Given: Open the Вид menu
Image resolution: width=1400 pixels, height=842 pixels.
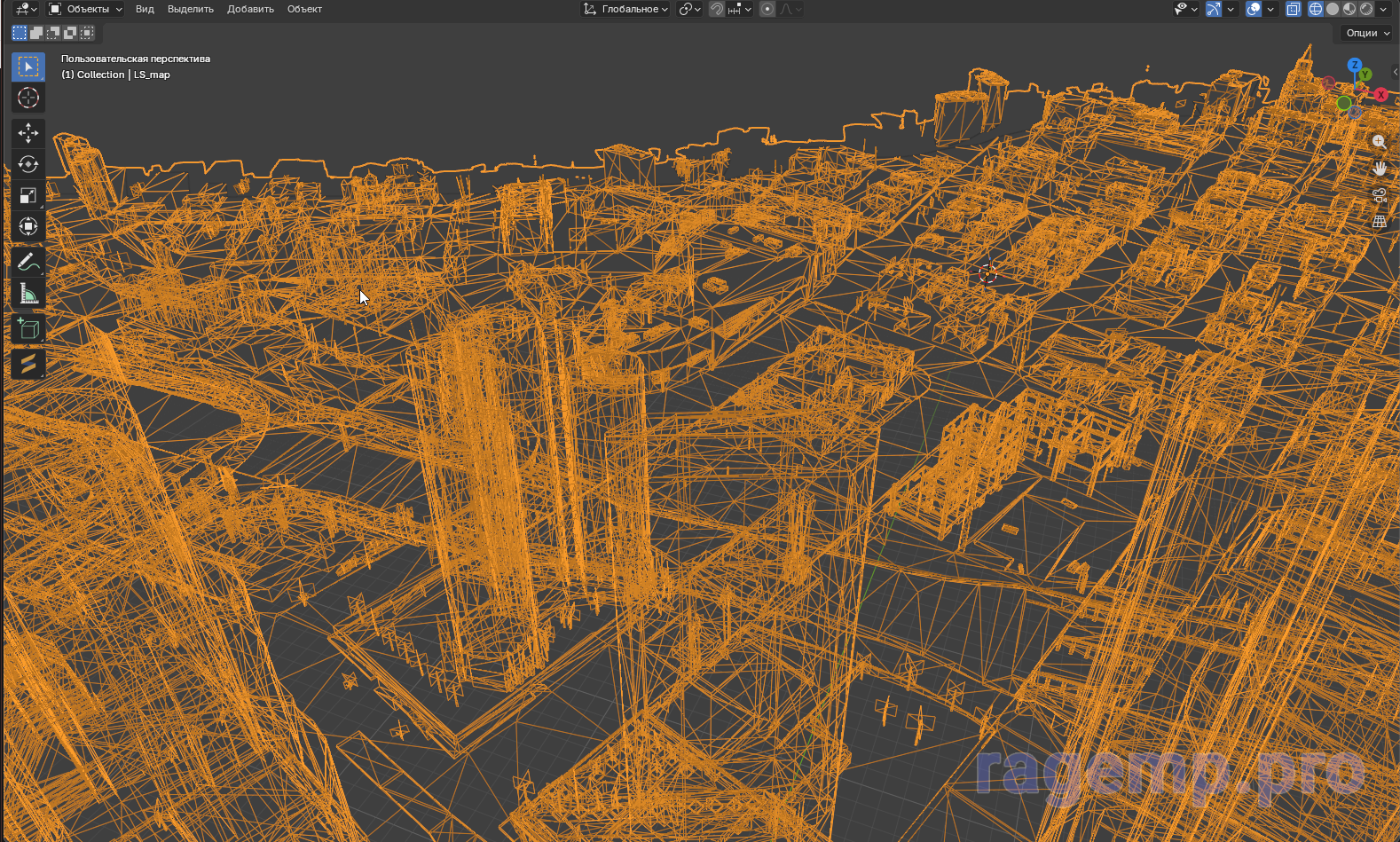Looking at the screenshot, I should [x=145, y=9].
